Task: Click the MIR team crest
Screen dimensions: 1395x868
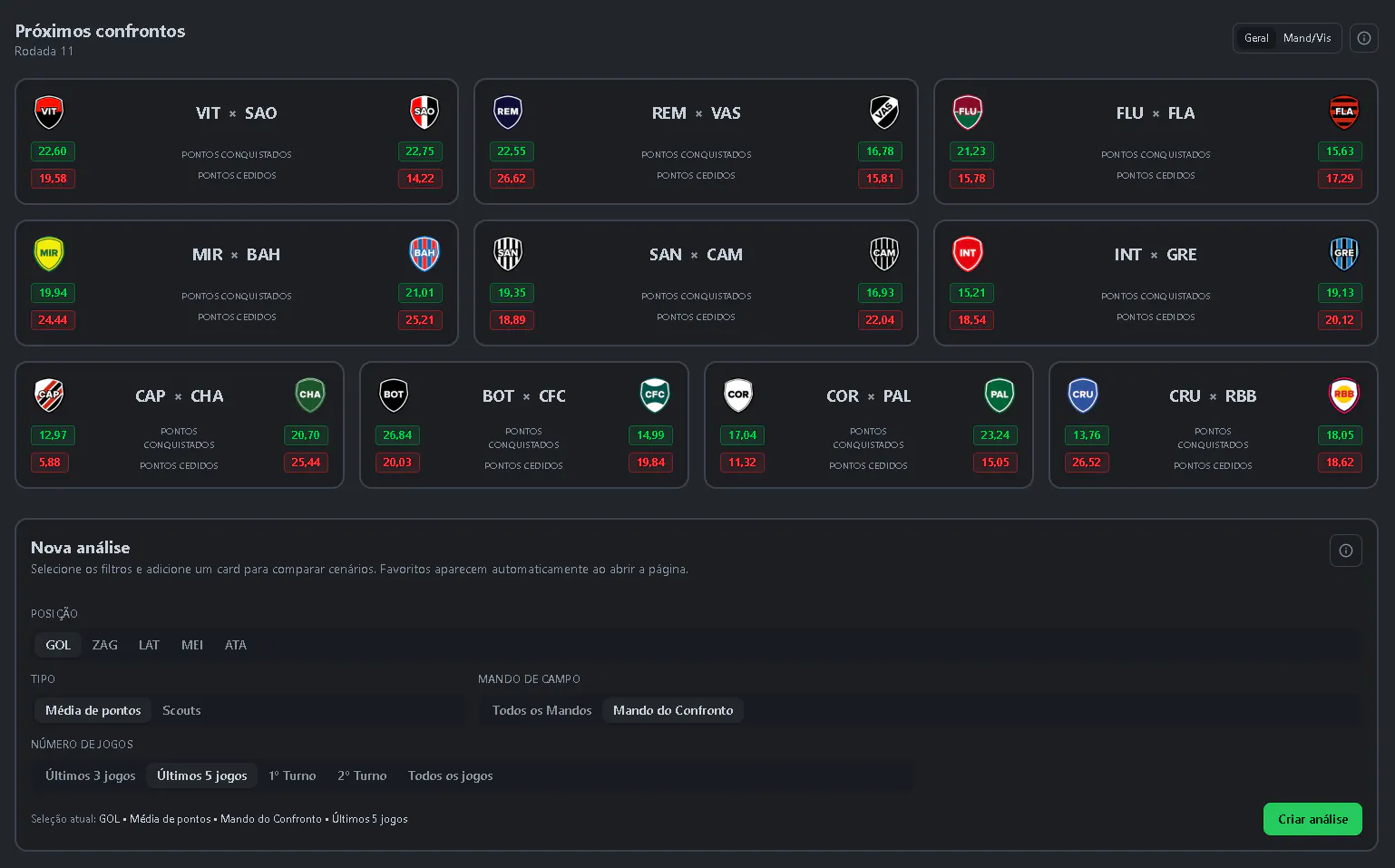Action: [49, 253]
